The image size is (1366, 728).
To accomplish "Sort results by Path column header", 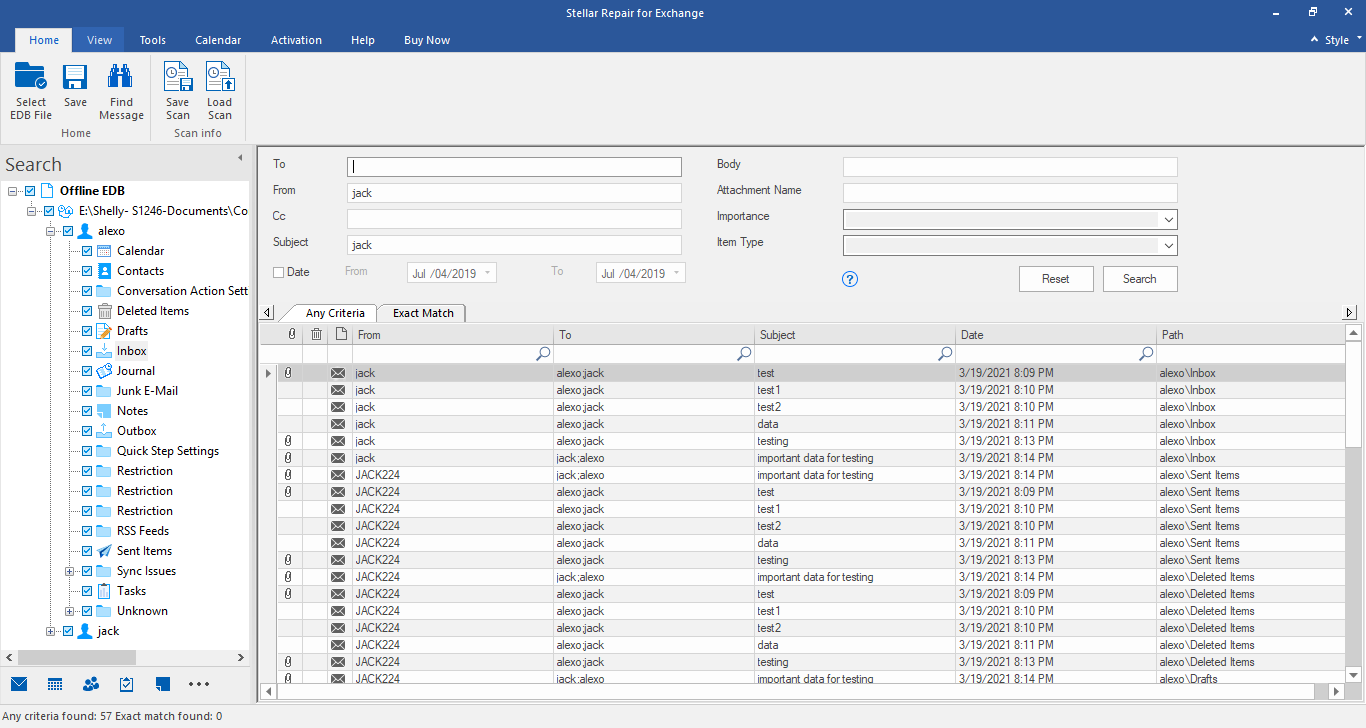I will tap(1249, 335).
